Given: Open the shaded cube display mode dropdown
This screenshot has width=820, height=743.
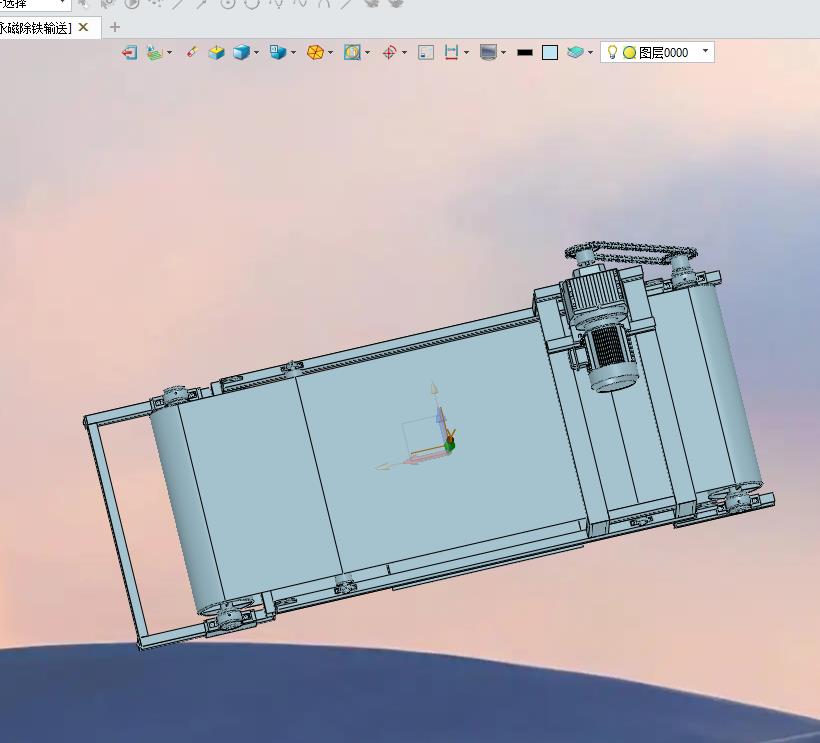Looking at the screenshot, I should (x=256, y=52).
